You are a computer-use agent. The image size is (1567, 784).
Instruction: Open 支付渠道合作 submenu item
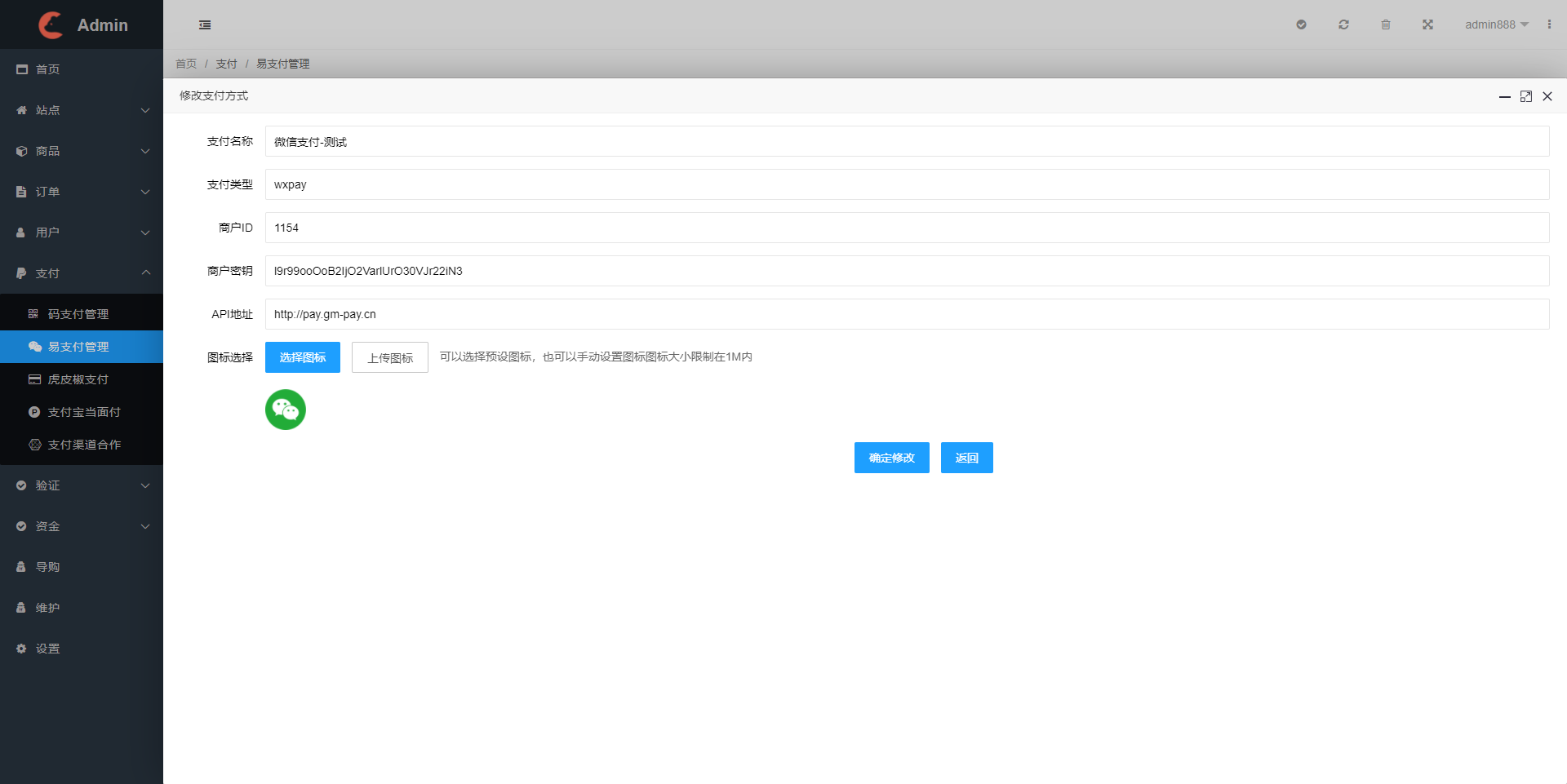tap(82, 445)
